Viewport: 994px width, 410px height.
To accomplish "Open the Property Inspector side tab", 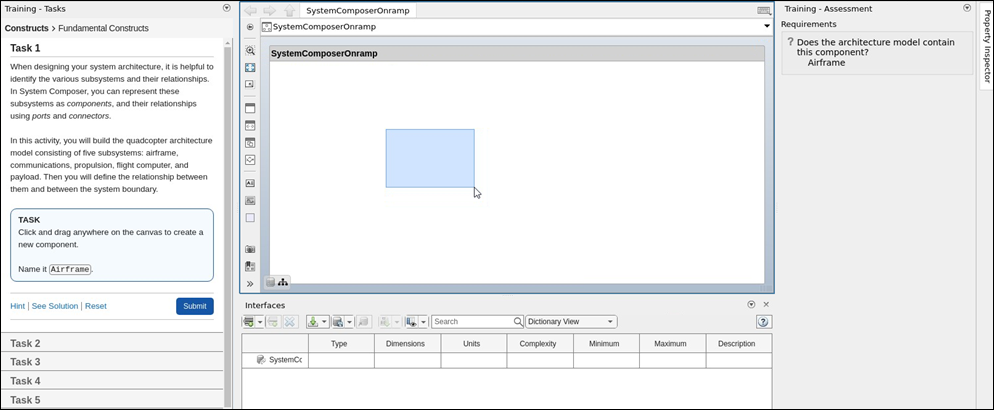I will (x=986, y=47).
